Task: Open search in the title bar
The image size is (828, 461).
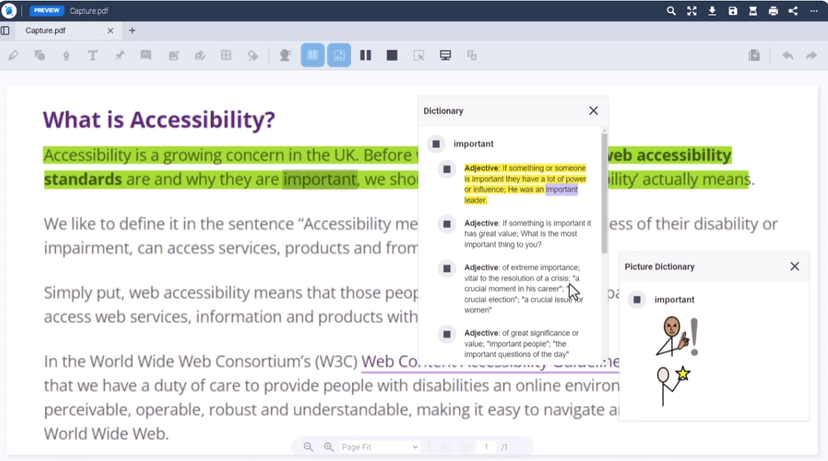Action: click(671, 11)
